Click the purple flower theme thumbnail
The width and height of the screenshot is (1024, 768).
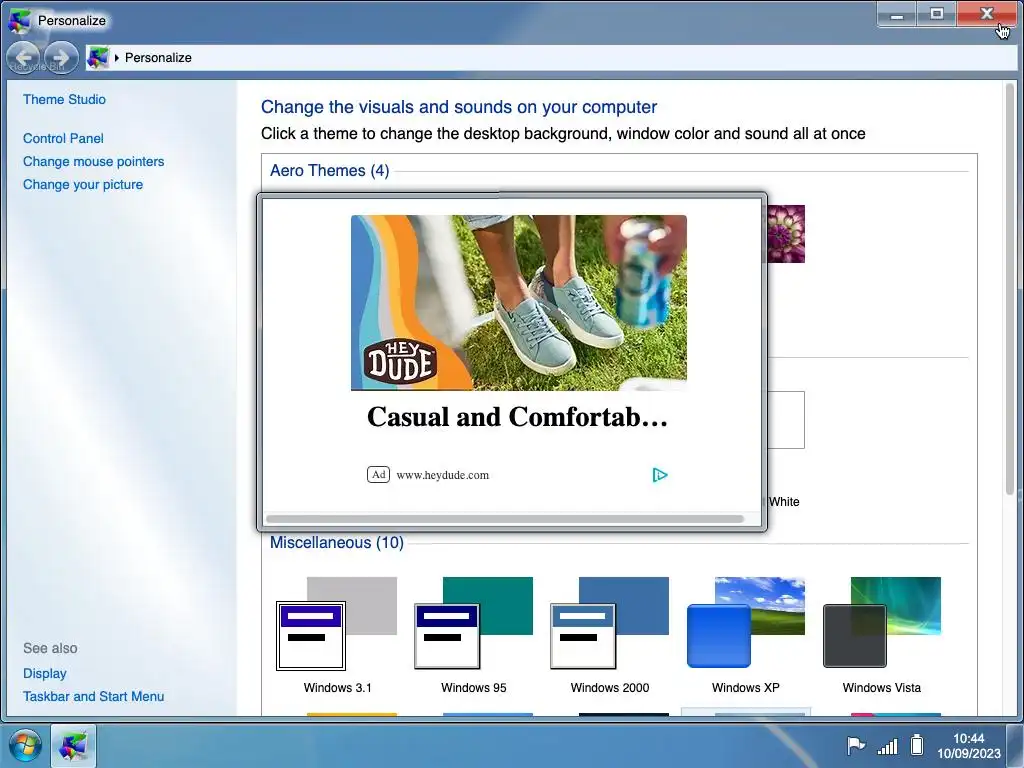(786, 234)
